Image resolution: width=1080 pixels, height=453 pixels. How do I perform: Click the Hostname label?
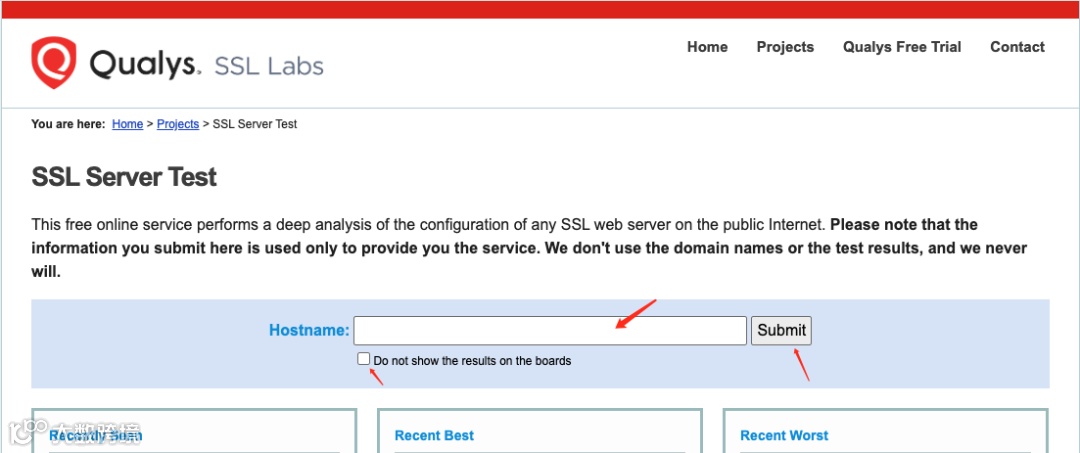point(309,330)
